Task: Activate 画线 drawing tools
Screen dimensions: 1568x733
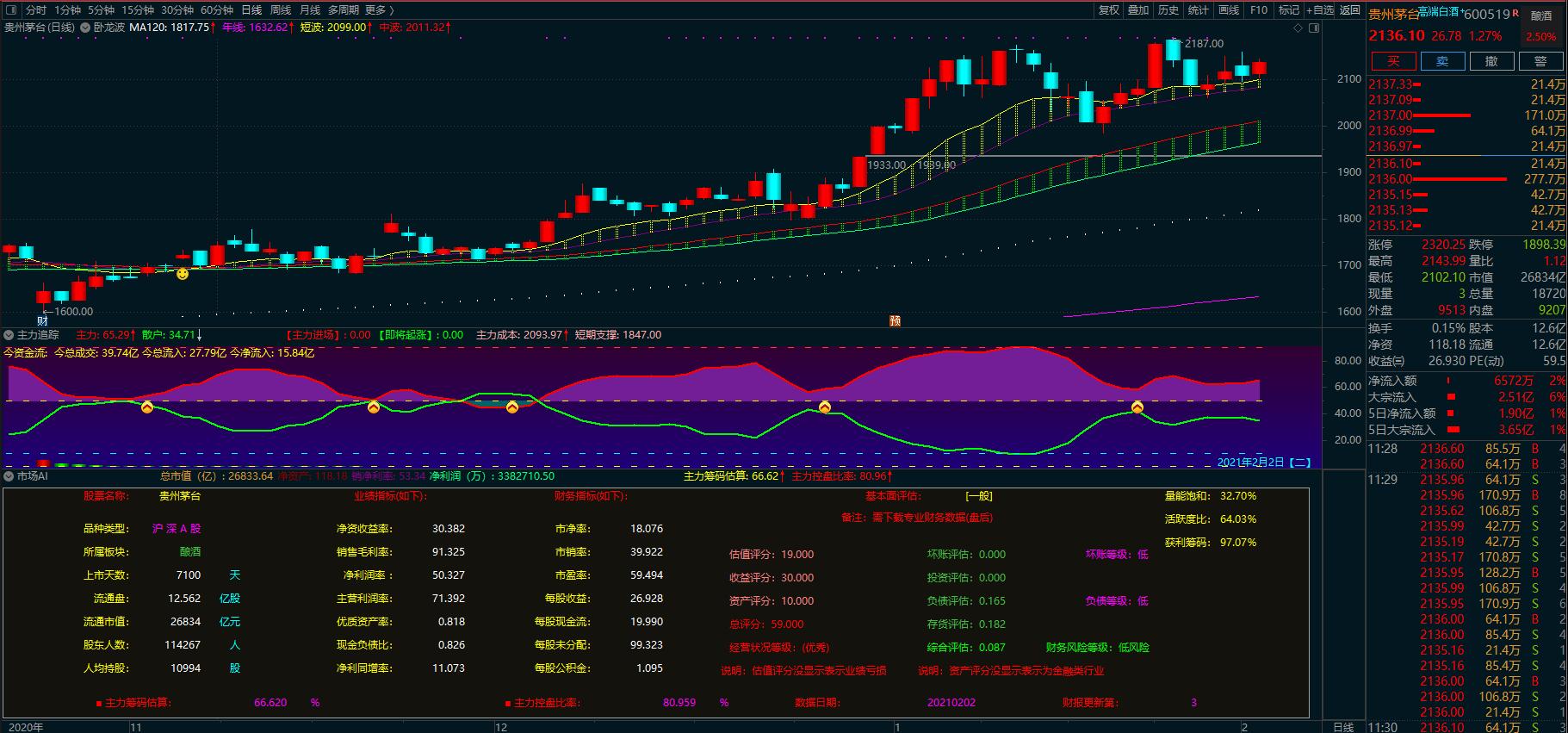Action: (x=1229, y=10)
